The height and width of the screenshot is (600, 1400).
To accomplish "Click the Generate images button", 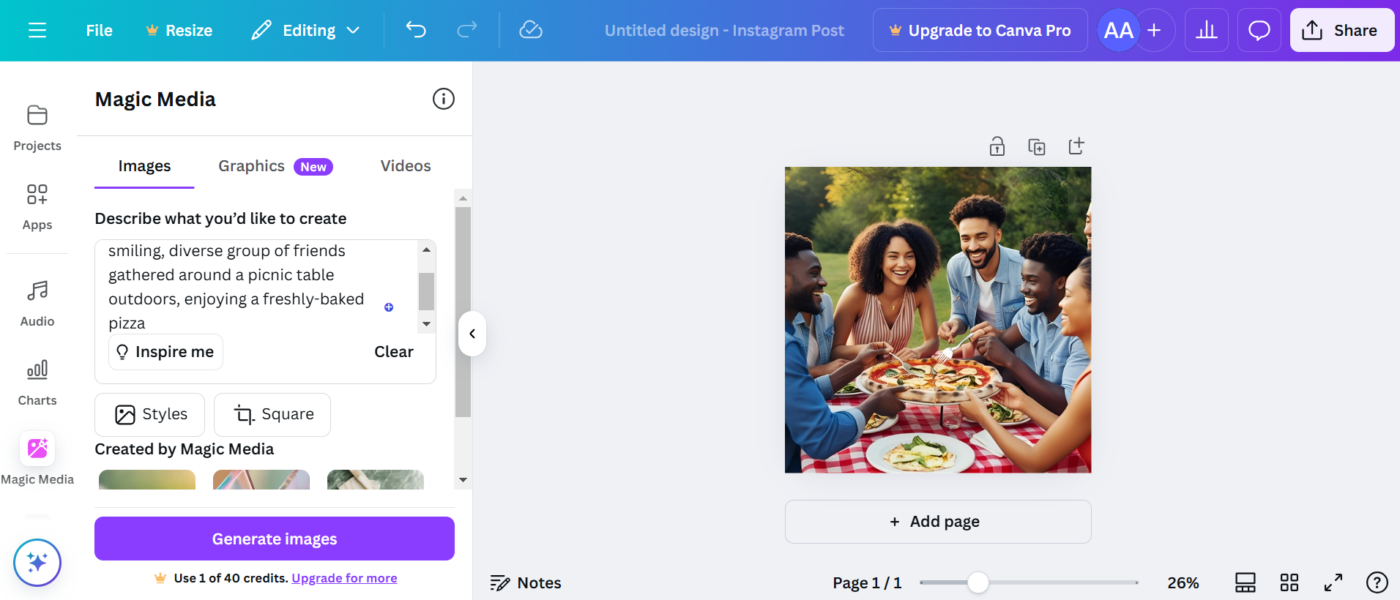I will [x=274, y=539].
